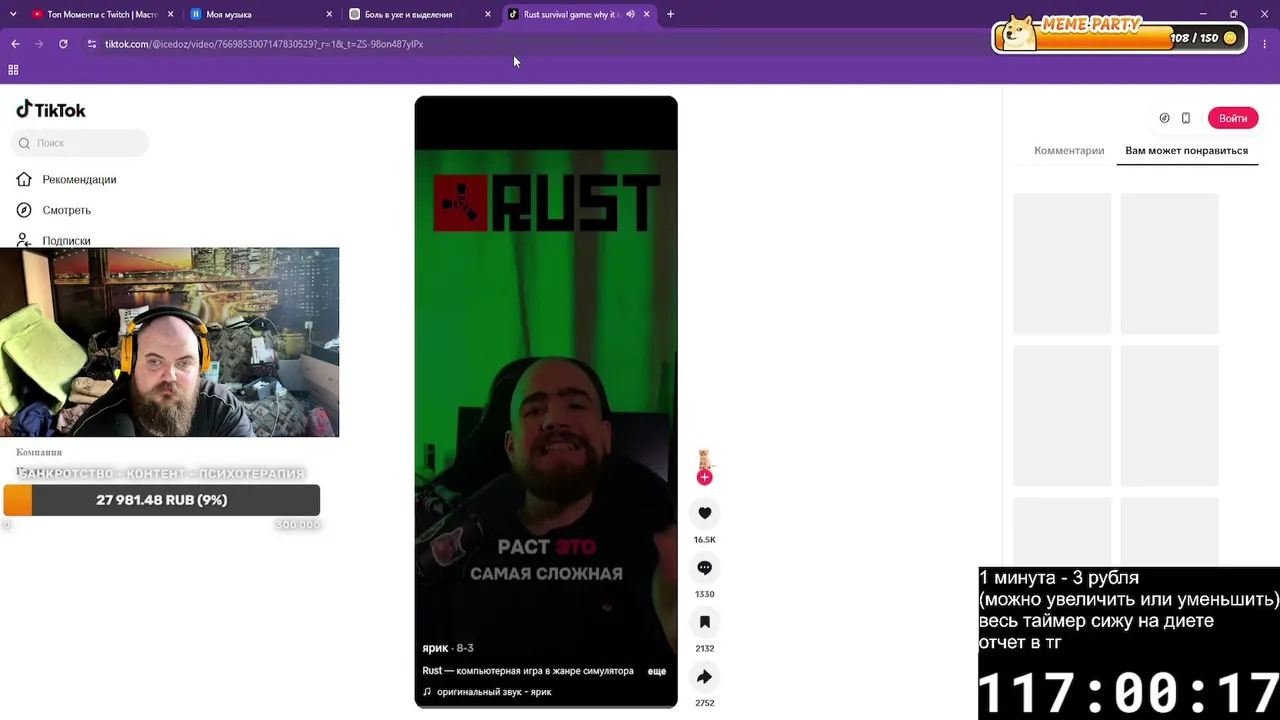Expand the video caption with еще
The width and height of the screenshot is (1280, 720).
[657, 671]
